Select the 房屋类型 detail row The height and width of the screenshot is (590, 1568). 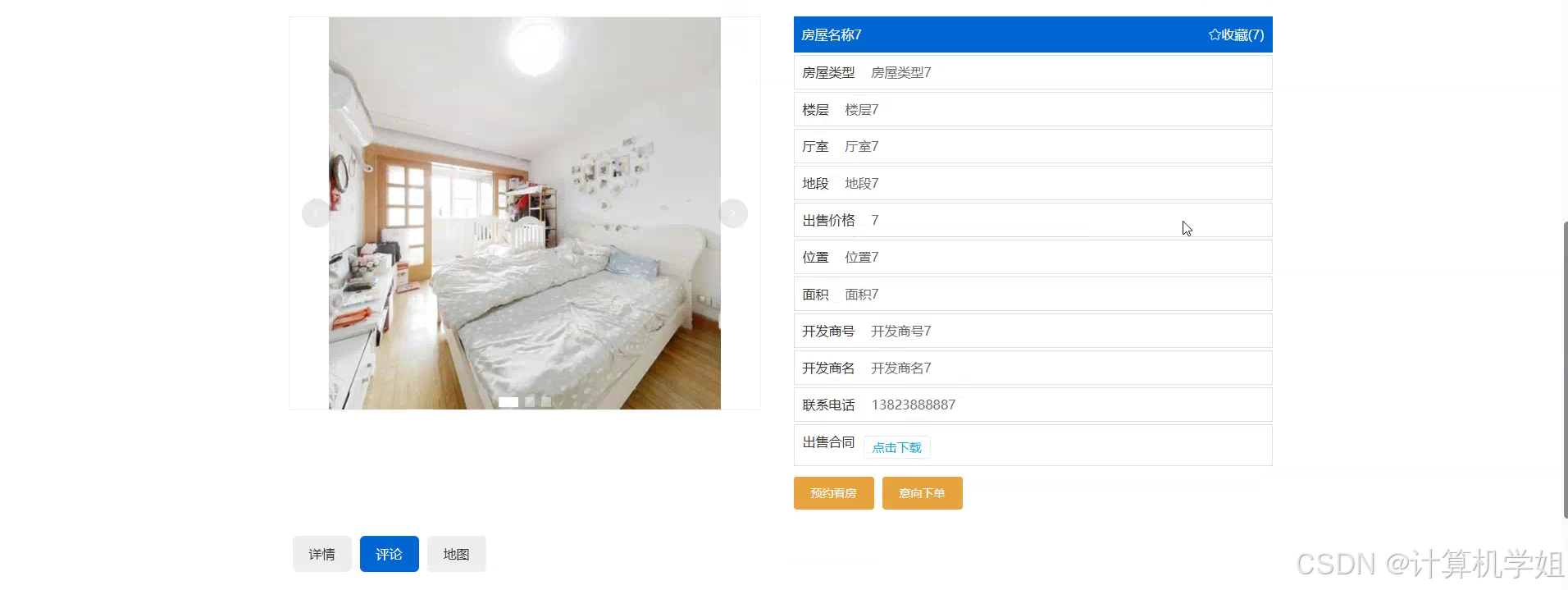click(1032, 72)
